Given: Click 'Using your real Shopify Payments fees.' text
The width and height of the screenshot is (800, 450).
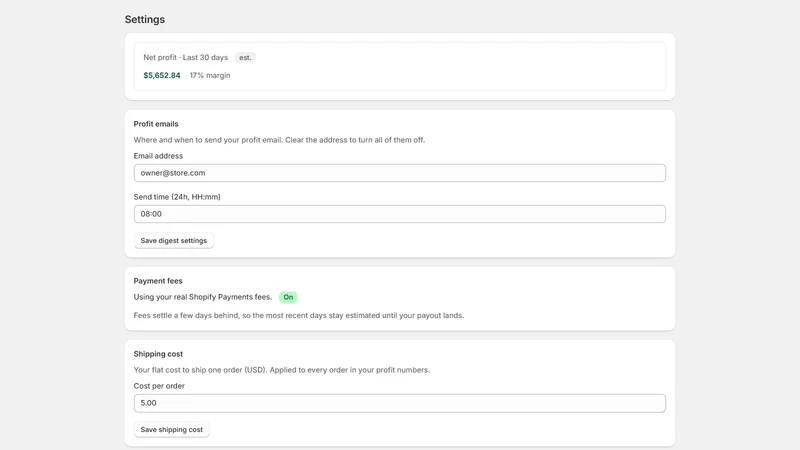Looking at the screenshot, I should (203, 297).
